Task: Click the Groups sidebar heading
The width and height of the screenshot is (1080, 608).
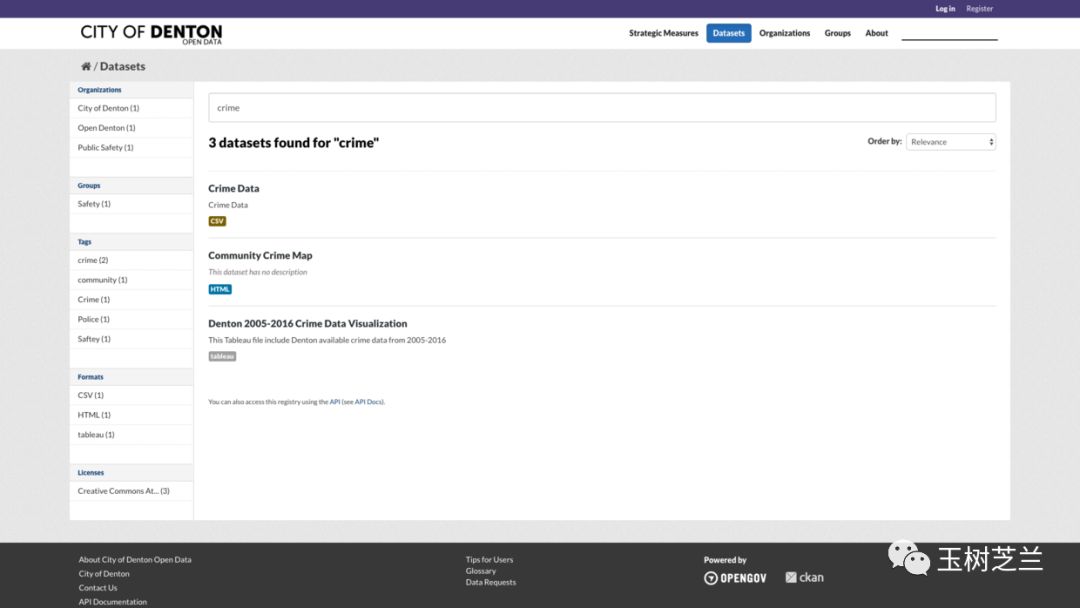Action: [89, 185]
